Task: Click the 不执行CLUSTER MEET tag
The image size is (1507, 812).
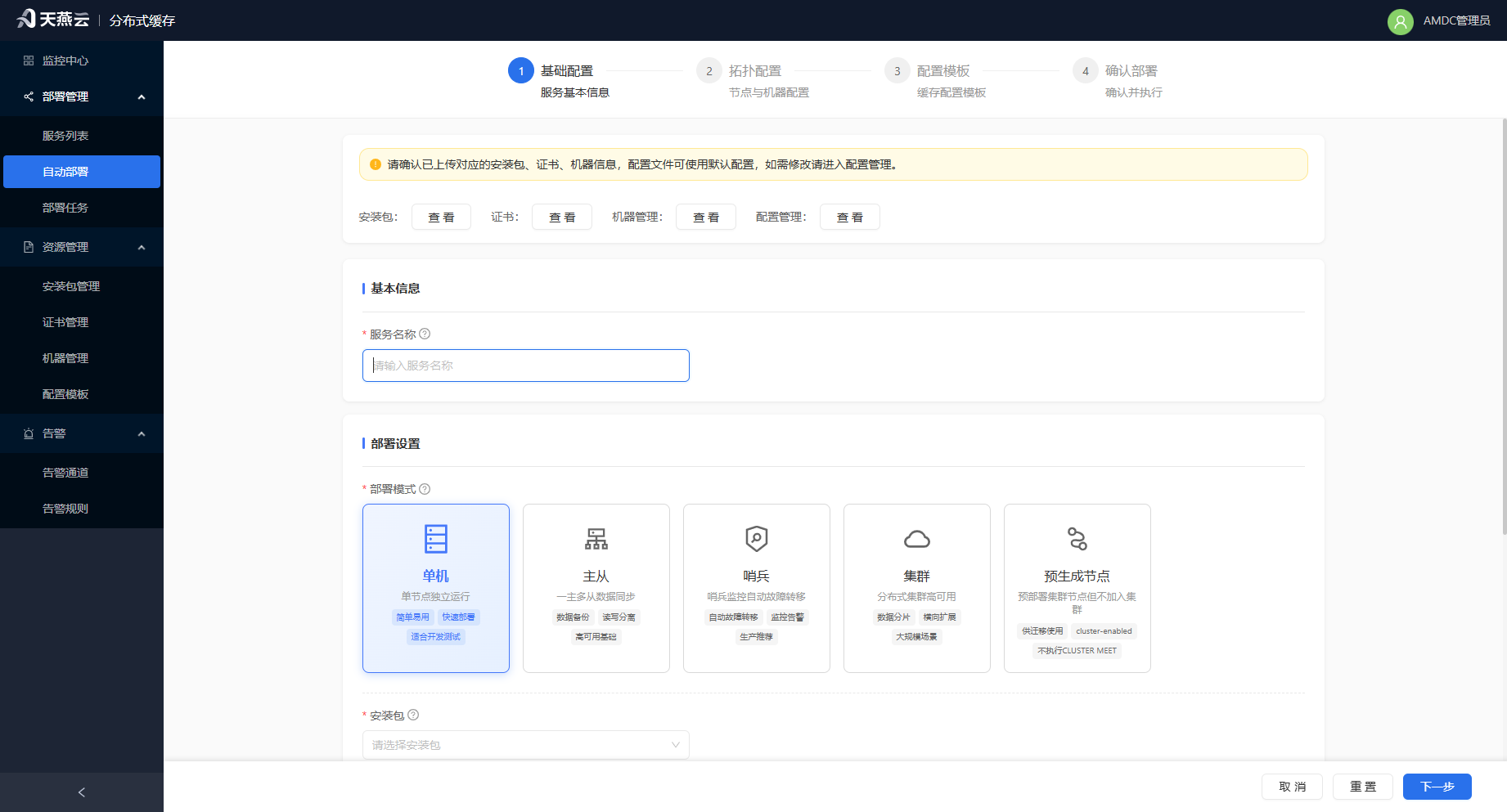Action: click(1077, 651)
